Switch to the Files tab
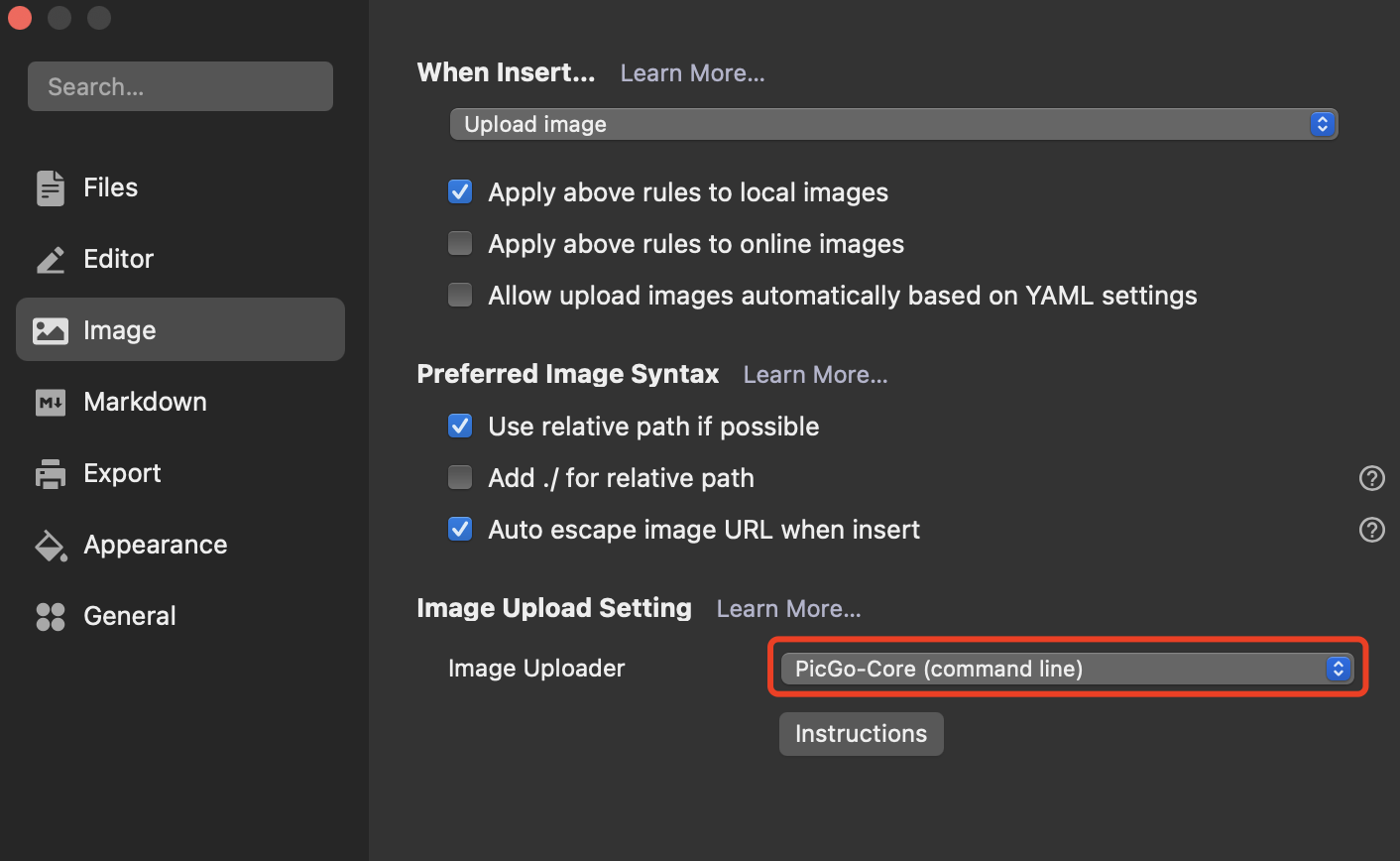This screenshot has width=1400, height=861. pos(180,187)
